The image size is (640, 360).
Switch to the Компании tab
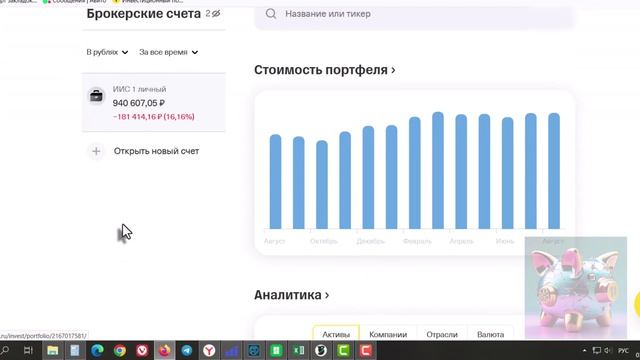tap(388, 334)
